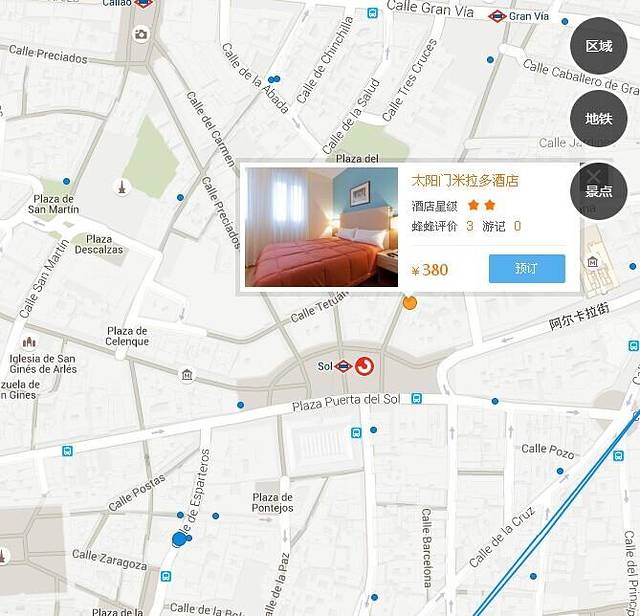
Task: Open the hotel room photo thumbnail
Action: click(x=322, y=227)
